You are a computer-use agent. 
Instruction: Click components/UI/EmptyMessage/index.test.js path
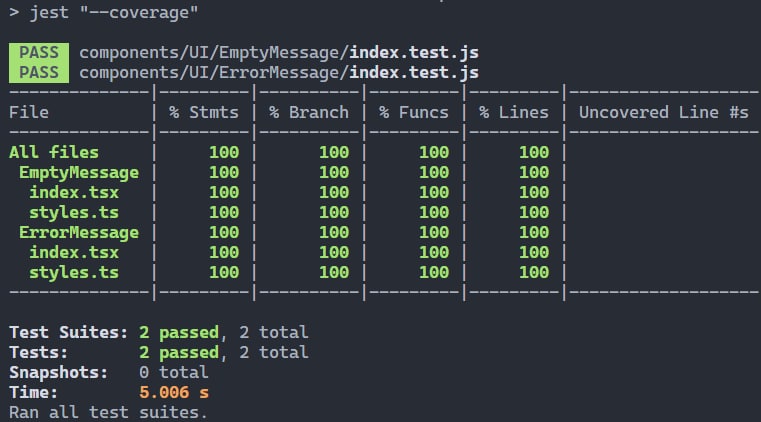(279, 52)
